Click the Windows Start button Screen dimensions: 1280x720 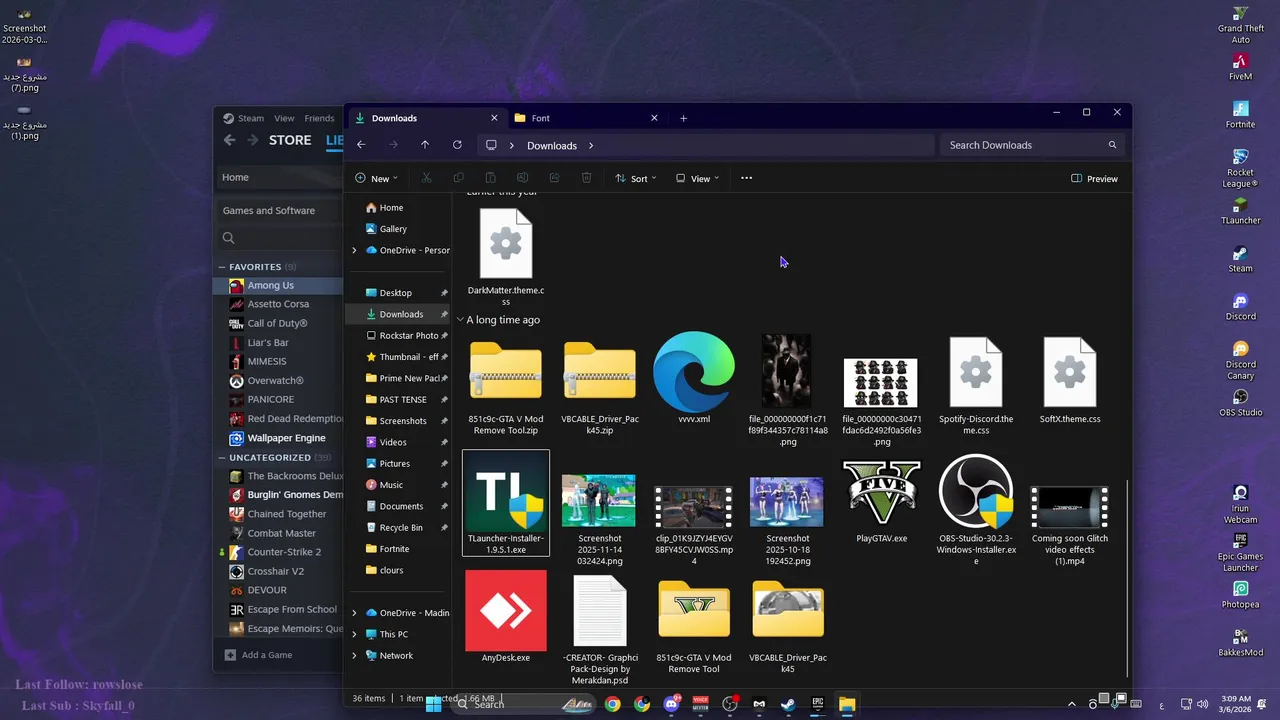point(434,704)
